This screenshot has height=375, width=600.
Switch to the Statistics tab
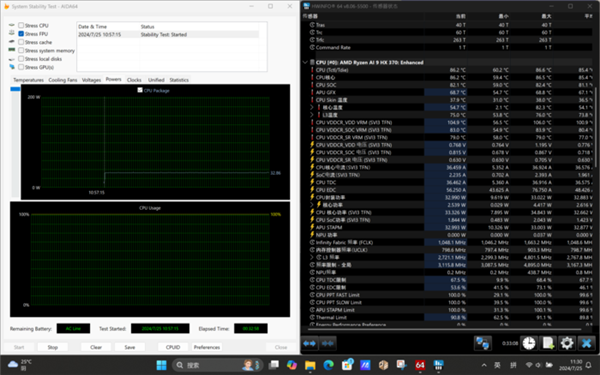[179, 80]
